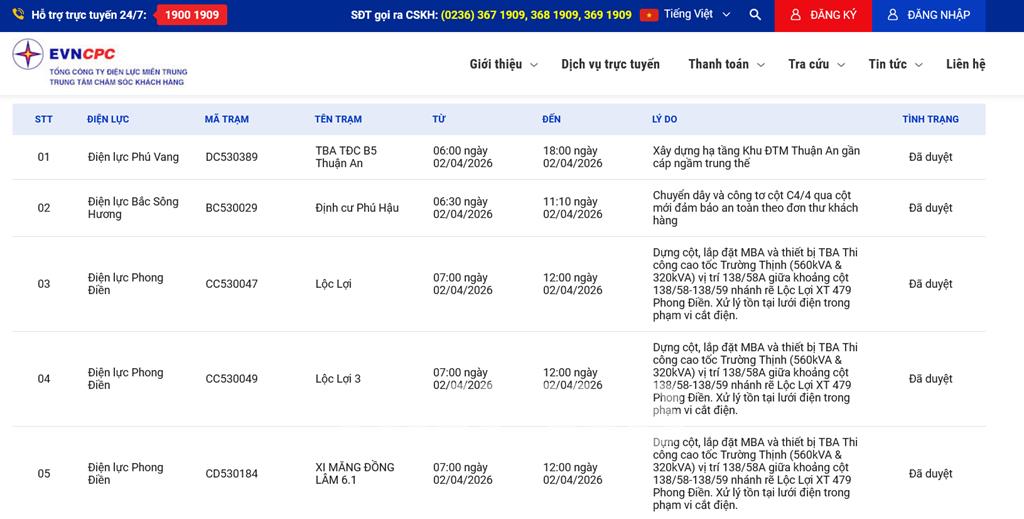
Task: Click the phone support icon
Action: pos(18,15)
